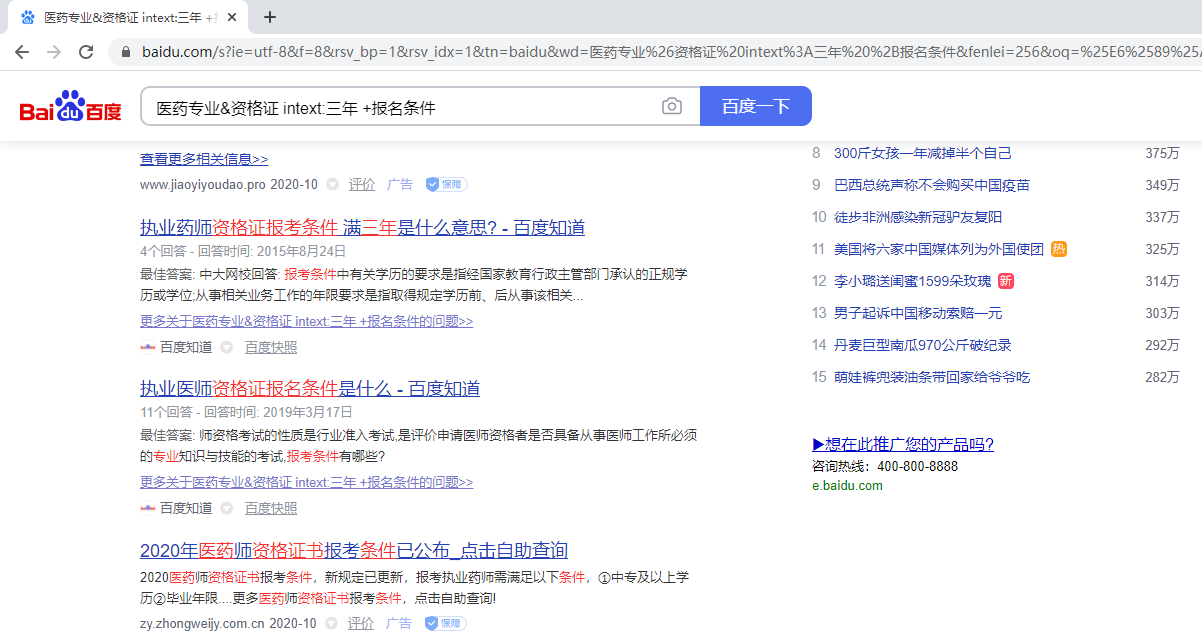1202x642 pixels.
Task: Click 282万 count on trending item 15
Action: pos(1162,377)
